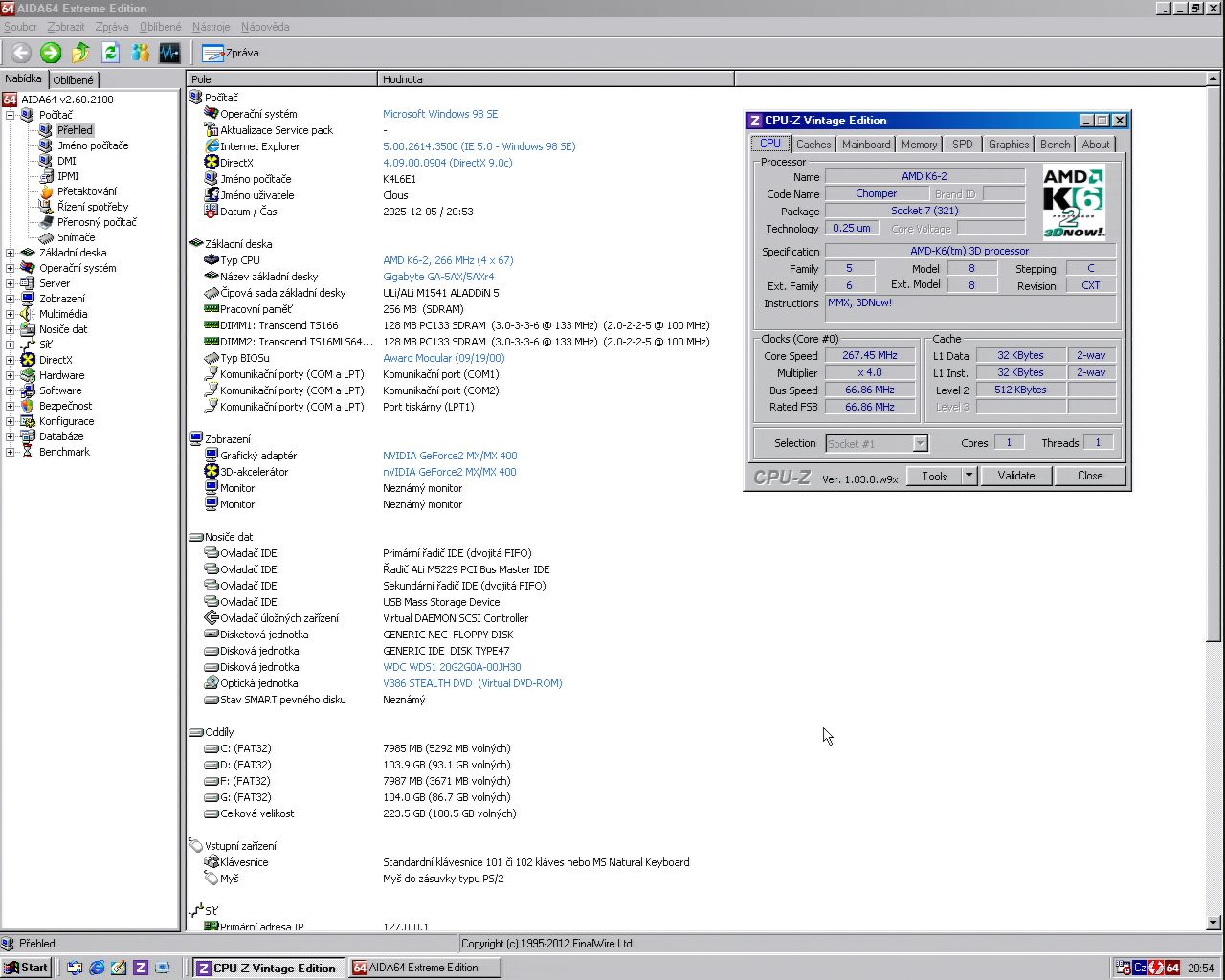Switch to the Mainboard tab in CPU-Z

point(866,145)
